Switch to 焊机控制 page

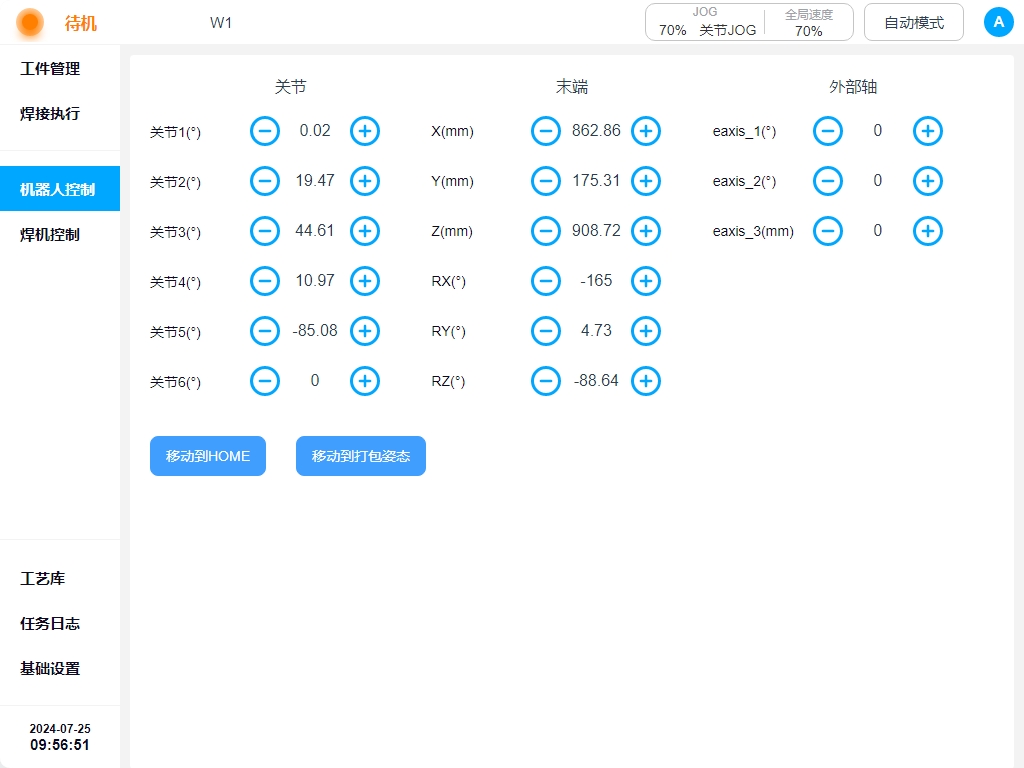pos(50,235)
